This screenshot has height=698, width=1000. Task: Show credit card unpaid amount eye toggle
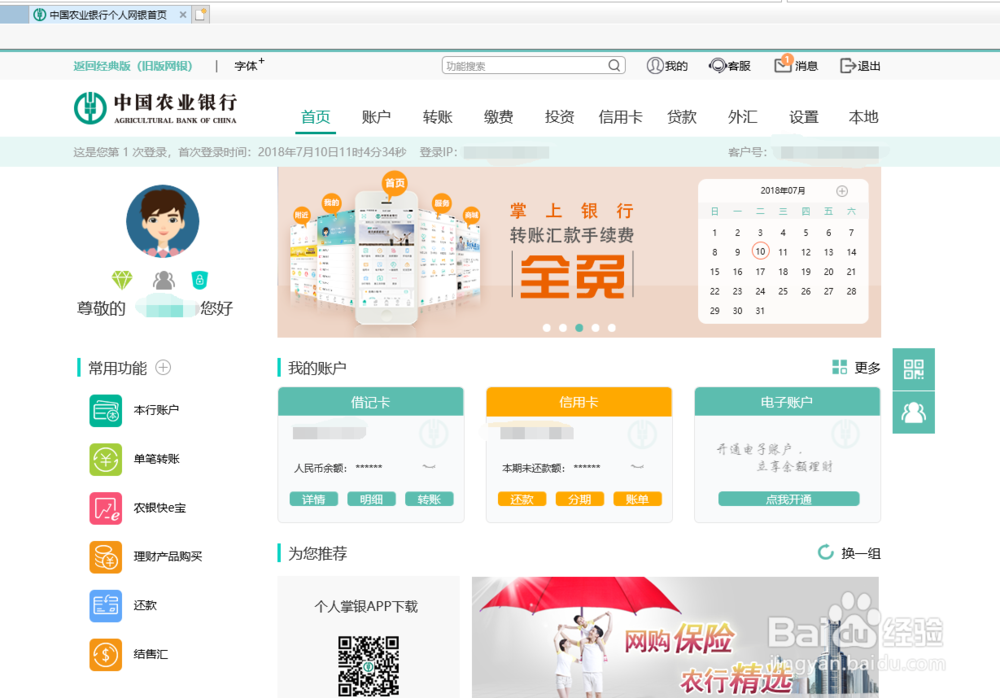[636, 467]
